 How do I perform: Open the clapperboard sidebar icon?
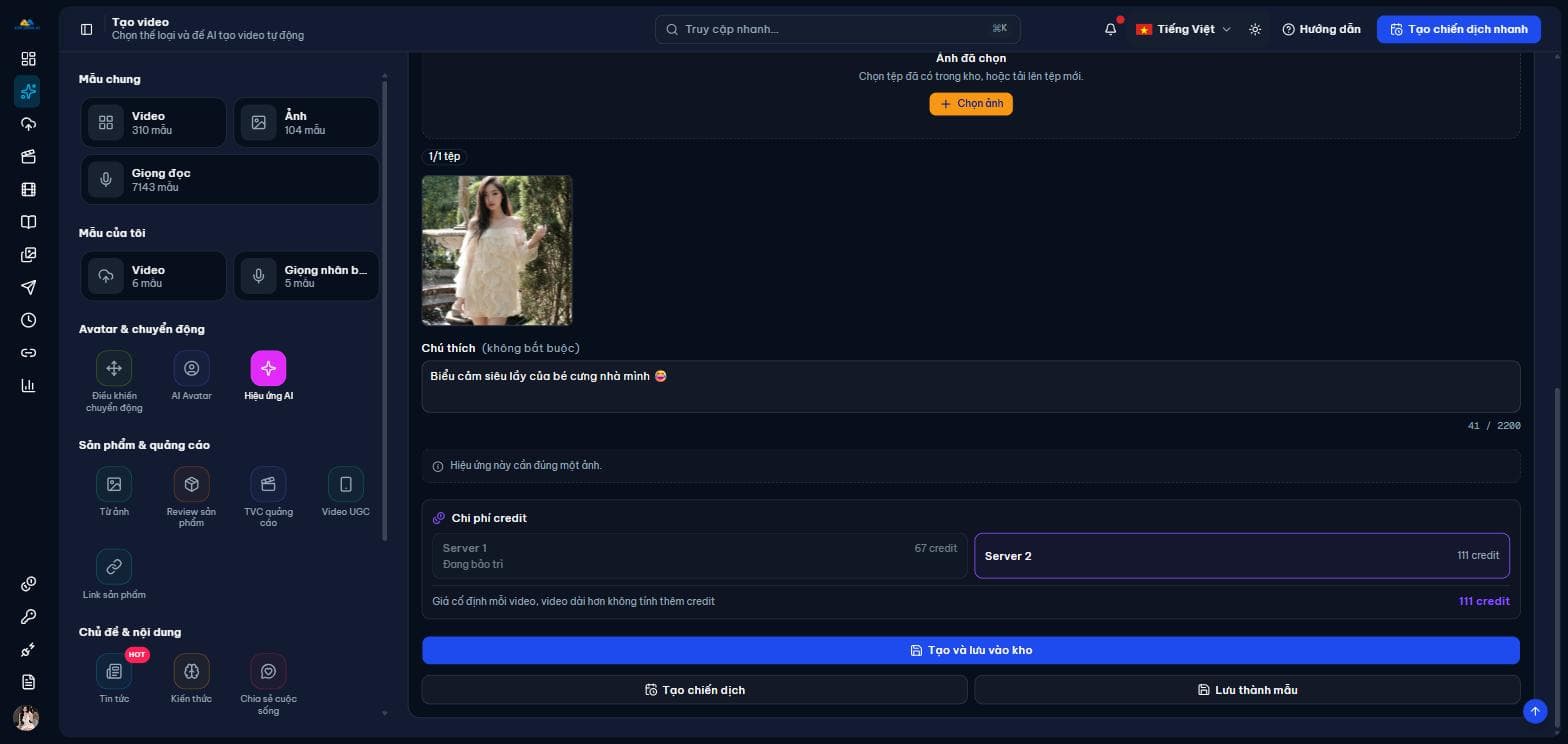click(28, 157)
